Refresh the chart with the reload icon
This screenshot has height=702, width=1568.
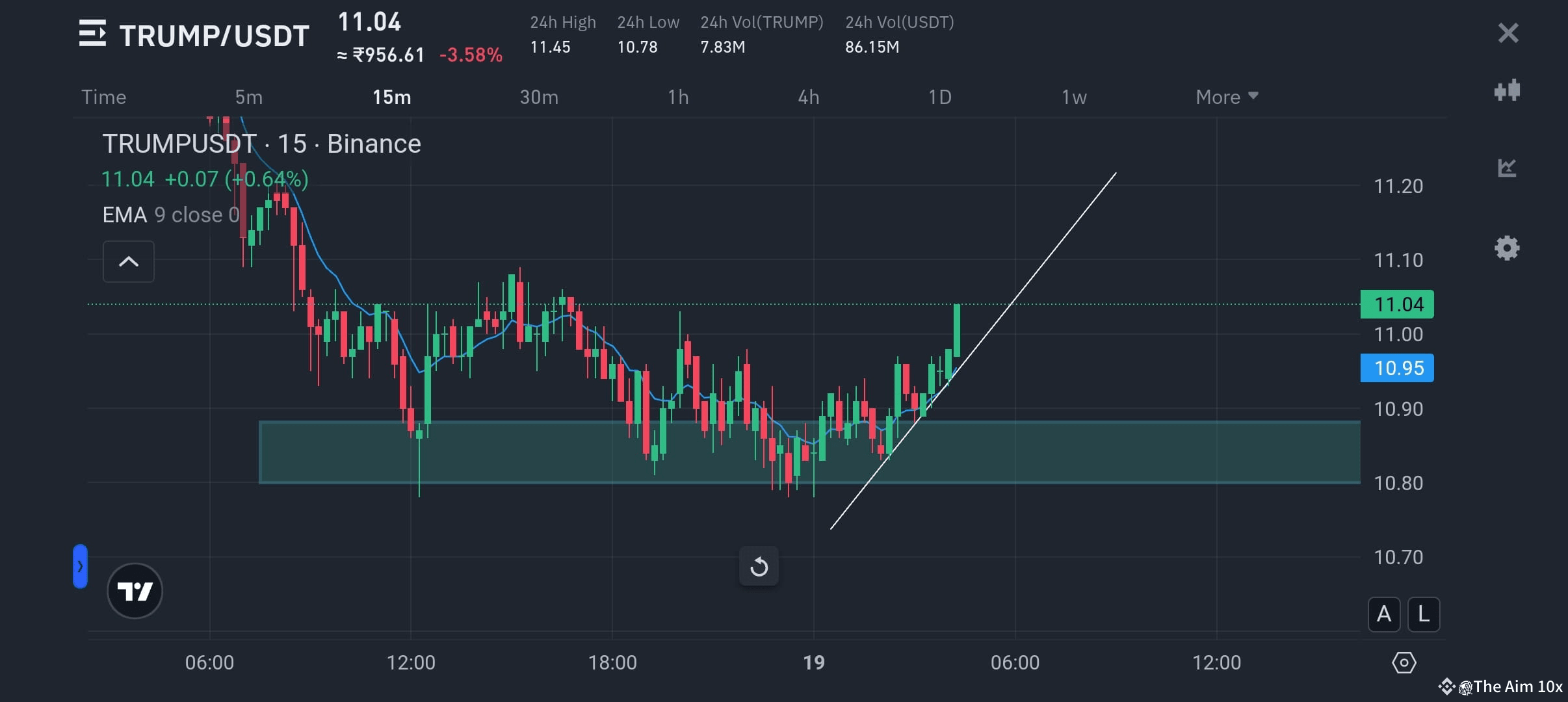point(758,565)
